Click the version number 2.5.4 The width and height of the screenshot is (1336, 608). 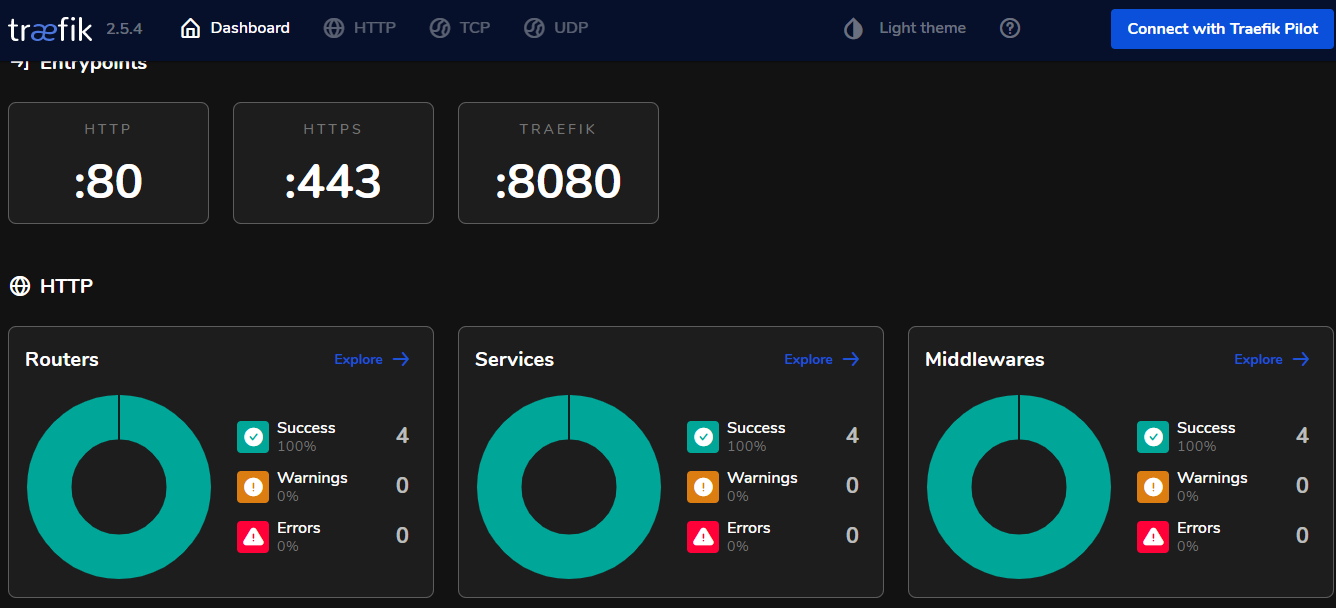pyautogui.click(x=124, y=29)
